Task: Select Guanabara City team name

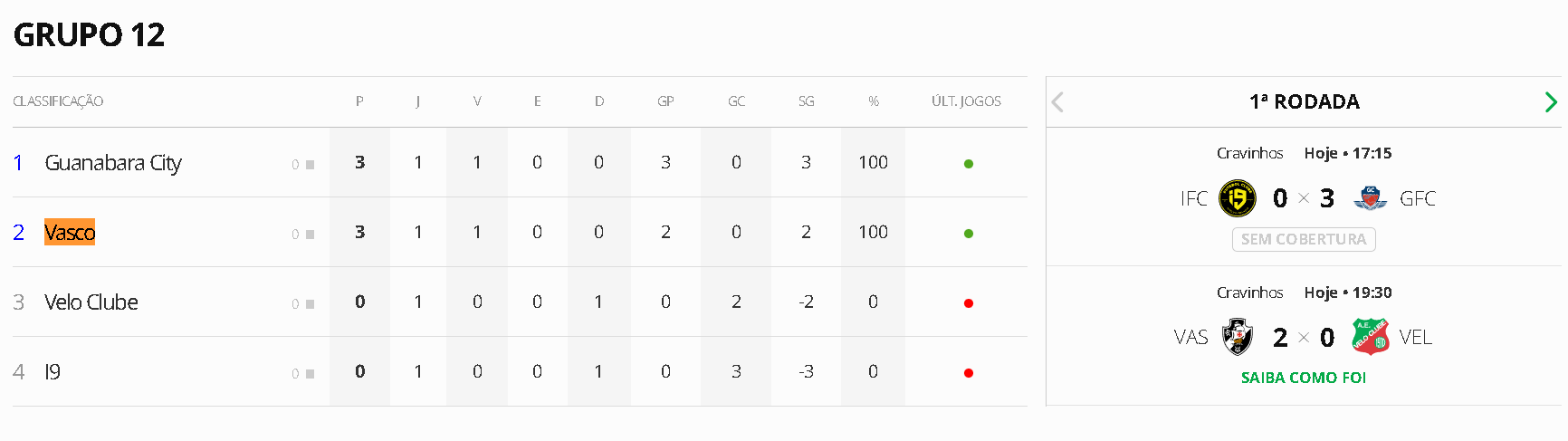Action: click(x=113, y=163)
